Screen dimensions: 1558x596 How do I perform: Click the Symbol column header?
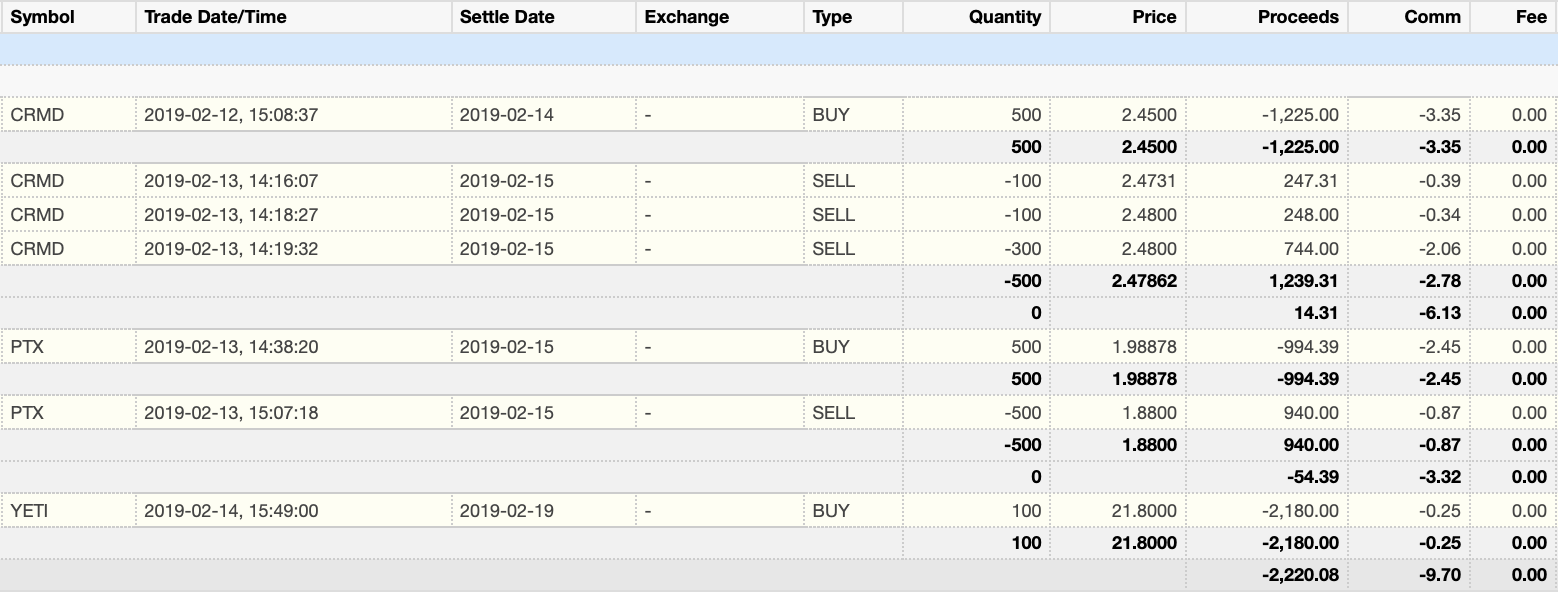[43, 17]
